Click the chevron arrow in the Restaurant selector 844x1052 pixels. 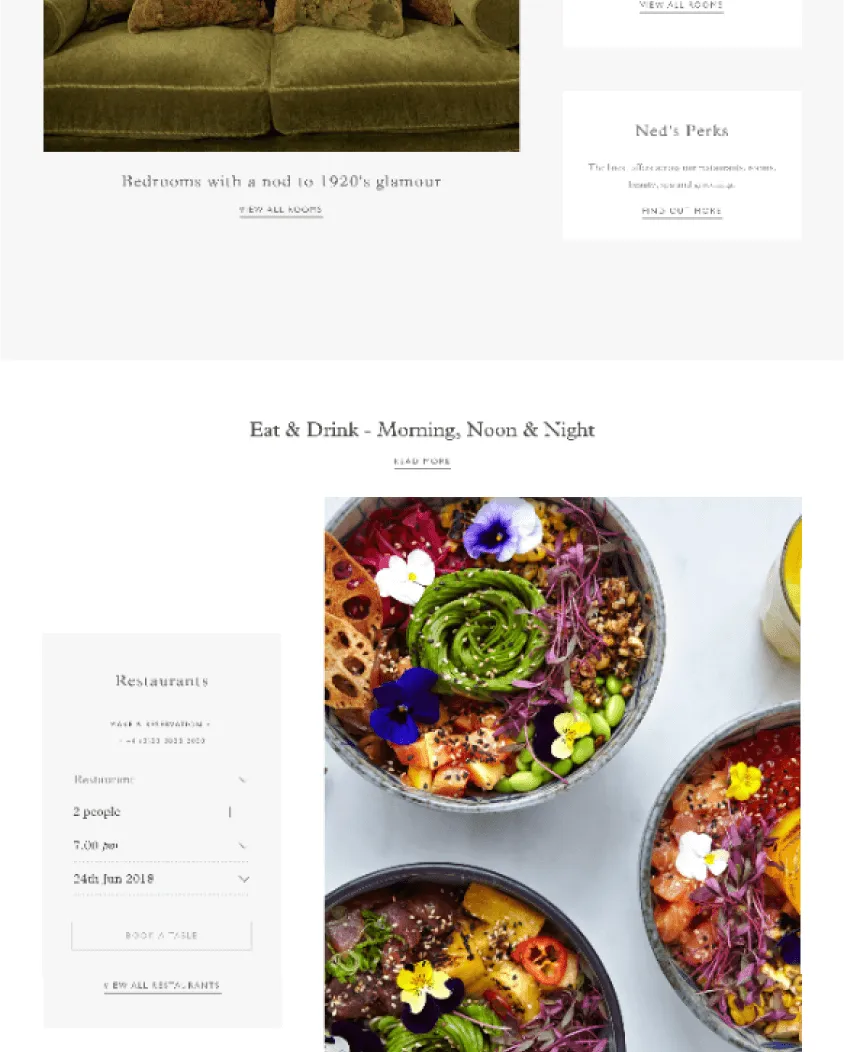243,780
